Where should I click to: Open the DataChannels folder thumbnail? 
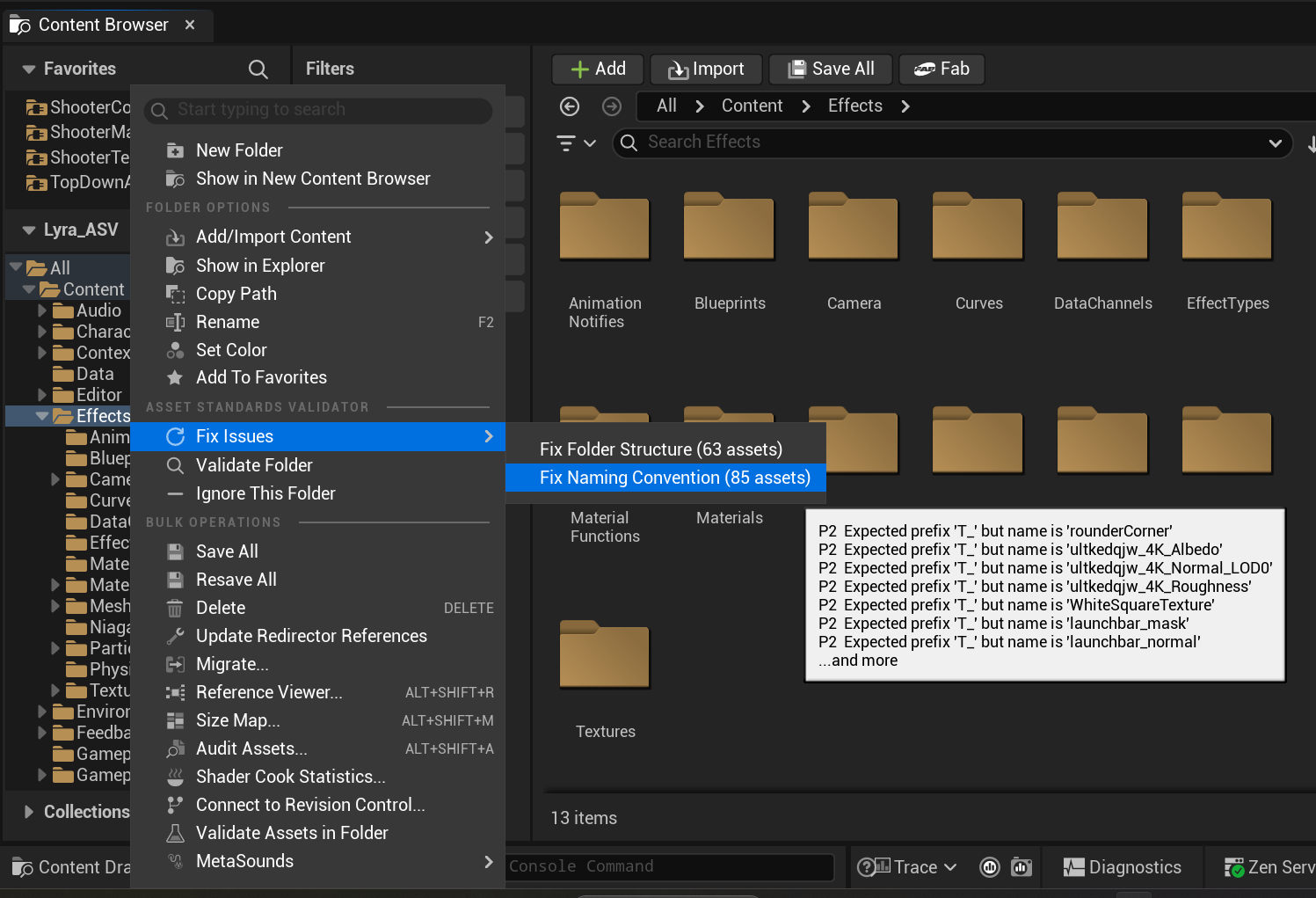(x=1102, y=226)
